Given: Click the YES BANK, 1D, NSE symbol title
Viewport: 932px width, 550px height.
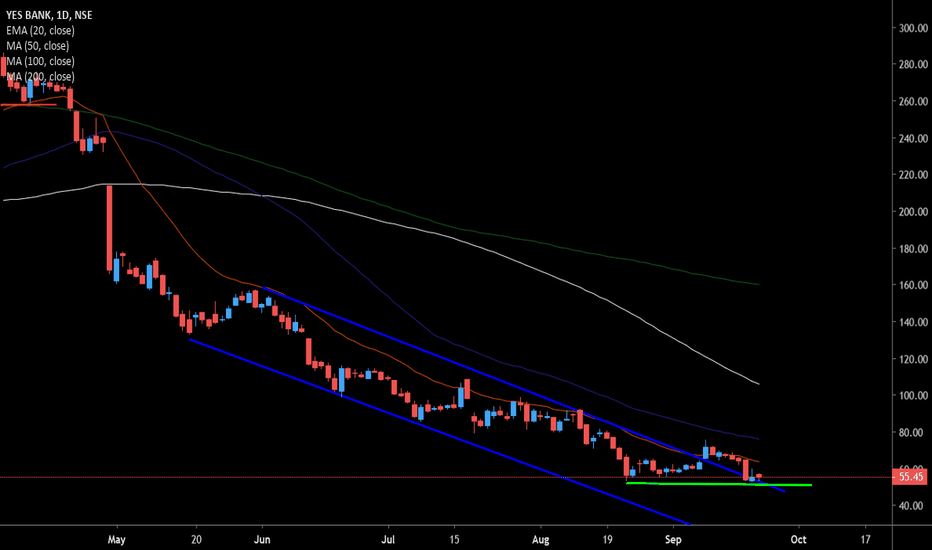Looking at the screenshot, I should point(49,15).
